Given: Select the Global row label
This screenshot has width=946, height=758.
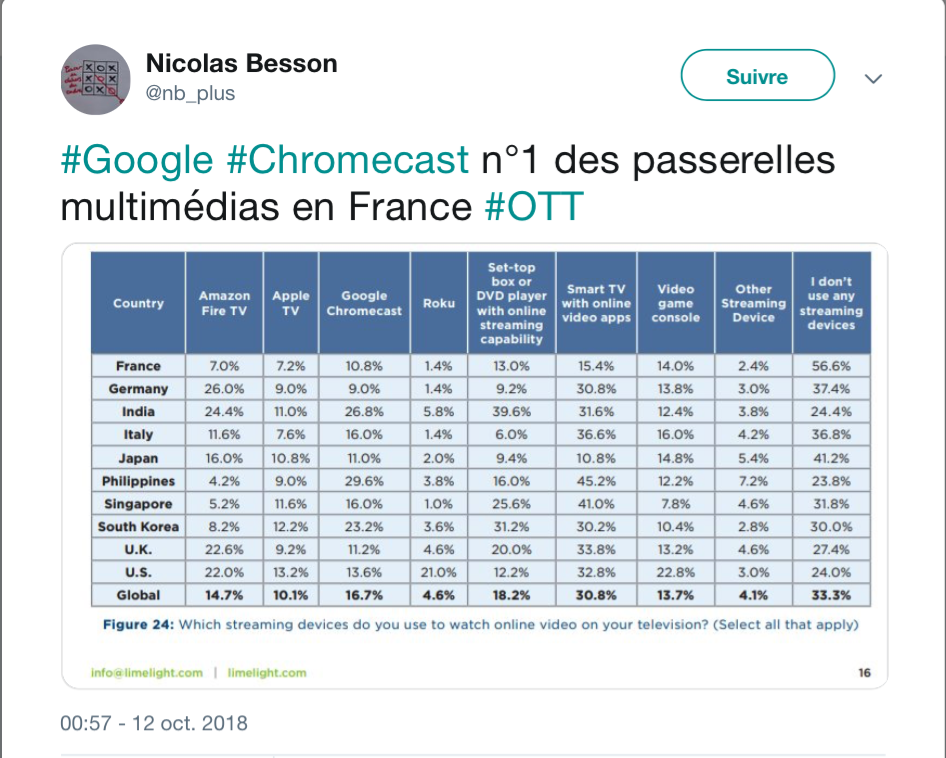Looking at the screenshot, I should [138, 595].
